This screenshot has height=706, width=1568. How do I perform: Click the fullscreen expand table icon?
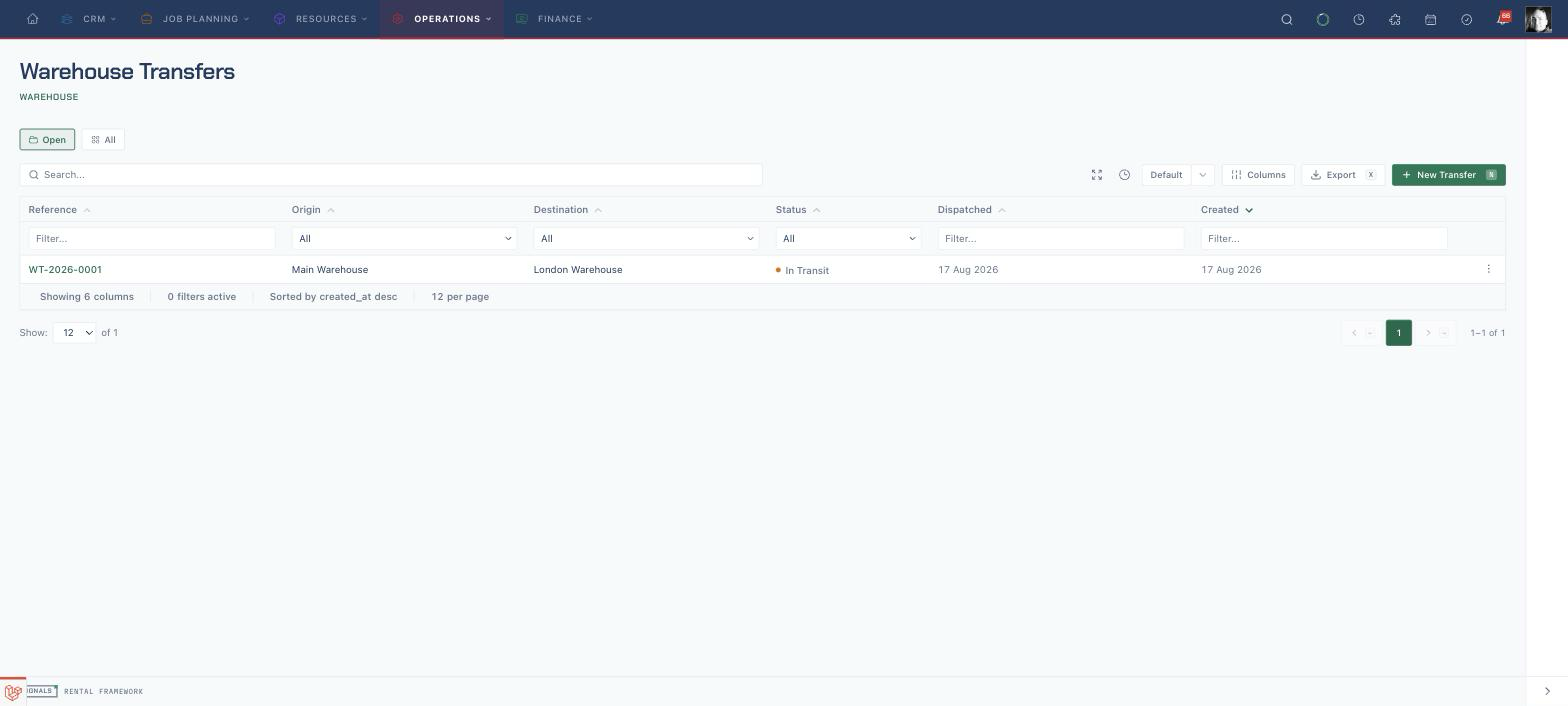click(x=1097, y=175)
